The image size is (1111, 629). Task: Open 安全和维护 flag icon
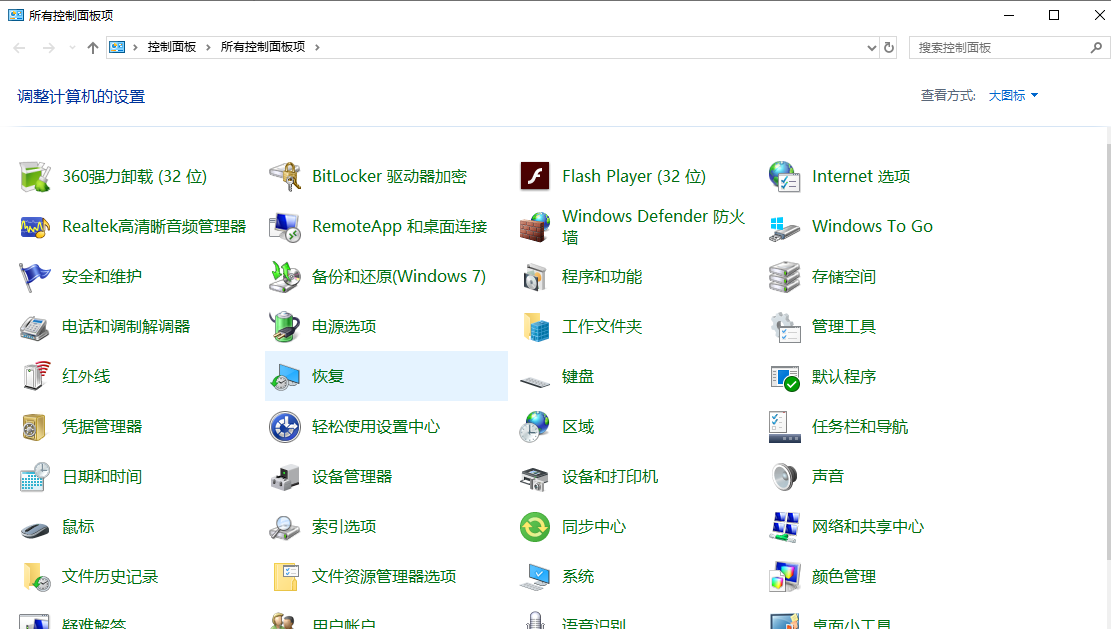[x=35, y=277]
